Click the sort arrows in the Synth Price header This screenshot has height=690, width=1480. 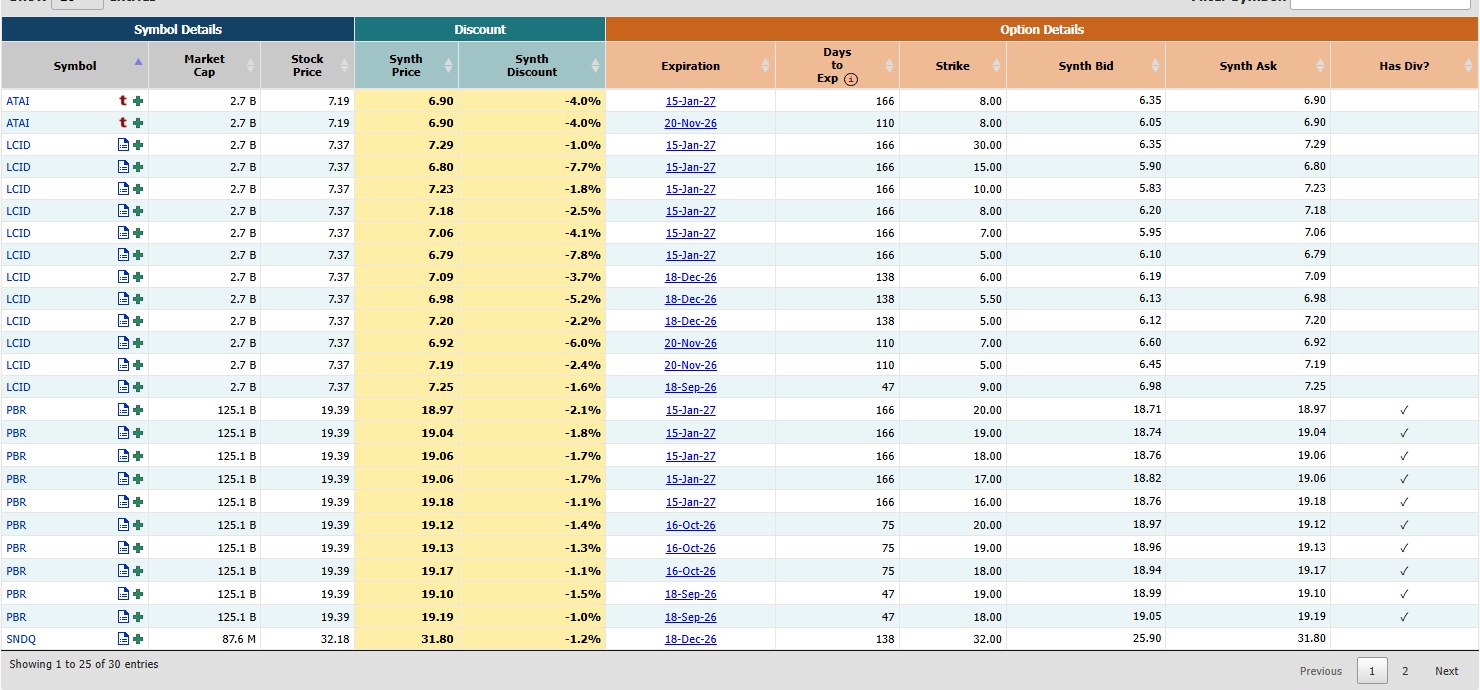tap(449, 66)
